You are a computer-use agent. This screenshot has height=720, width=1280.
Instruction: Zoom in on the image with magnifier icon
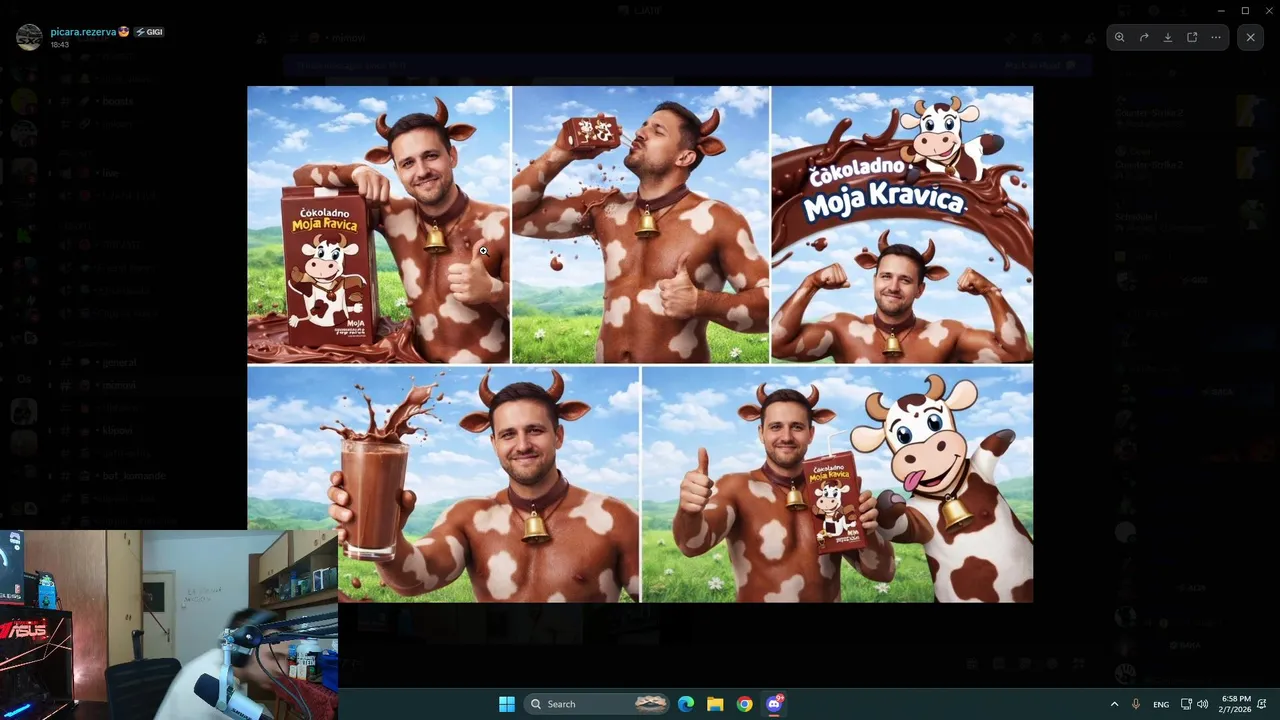1120,37
